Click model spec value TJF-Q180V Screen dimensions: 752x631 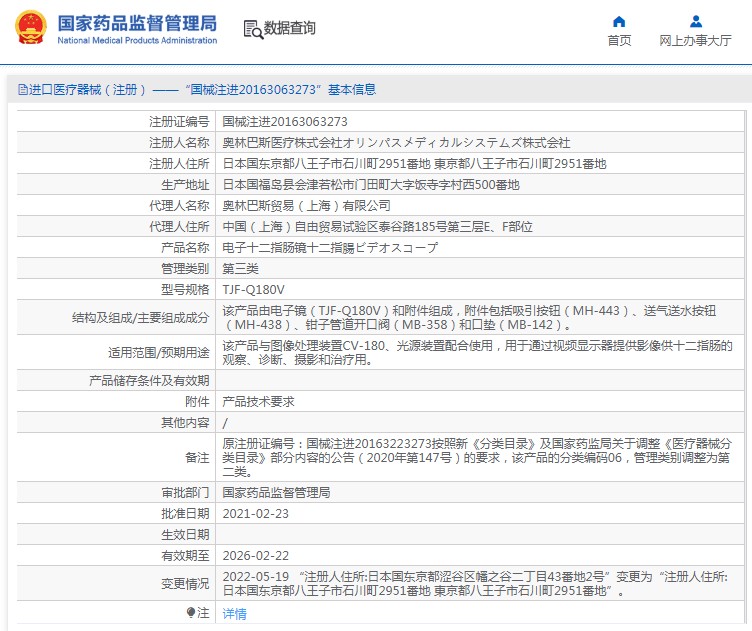(253, 290)
